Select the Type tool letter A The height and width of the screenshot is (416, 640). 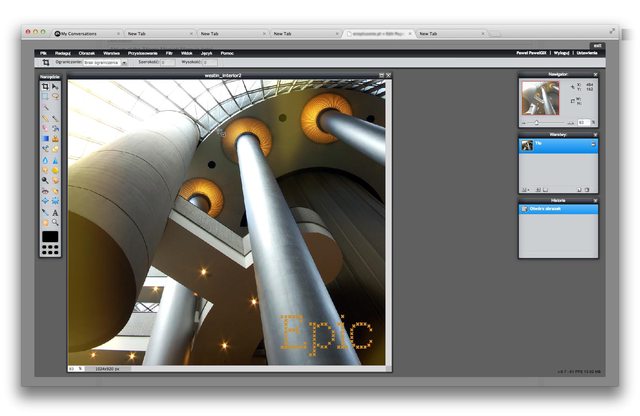[55, 213]
